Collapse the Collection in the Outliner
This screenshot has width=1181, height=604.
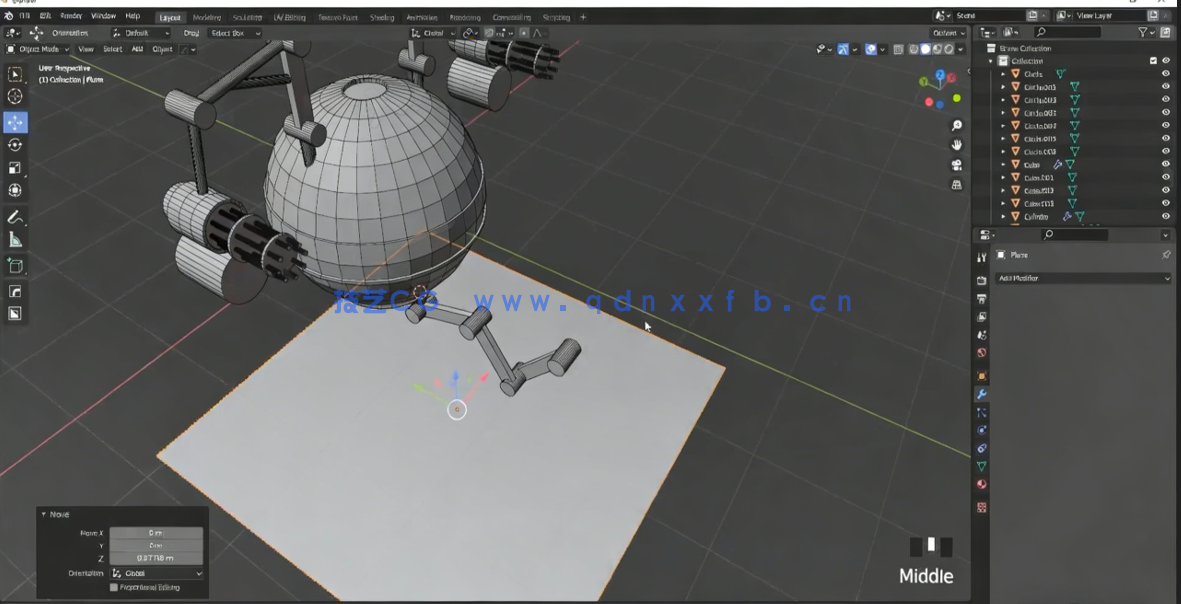point(989,60)
